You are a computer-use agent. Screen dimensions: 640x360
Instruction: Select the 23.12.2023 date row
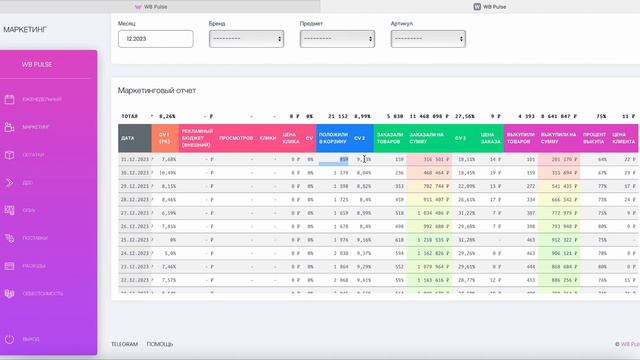pyautogui.click(x=378, y=267)
